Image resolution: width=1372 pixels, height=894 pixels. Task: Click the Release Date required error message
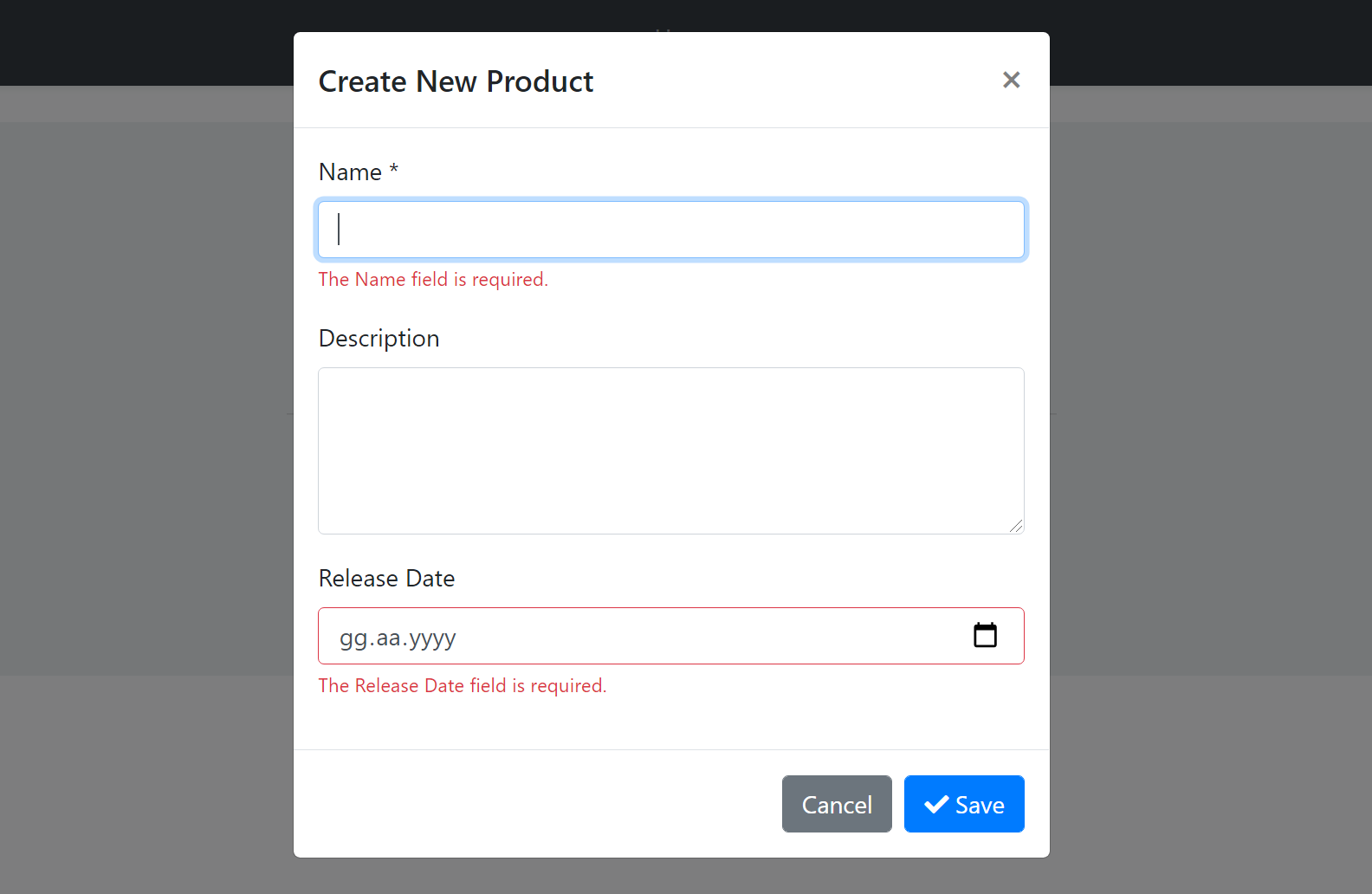point(462,686)
